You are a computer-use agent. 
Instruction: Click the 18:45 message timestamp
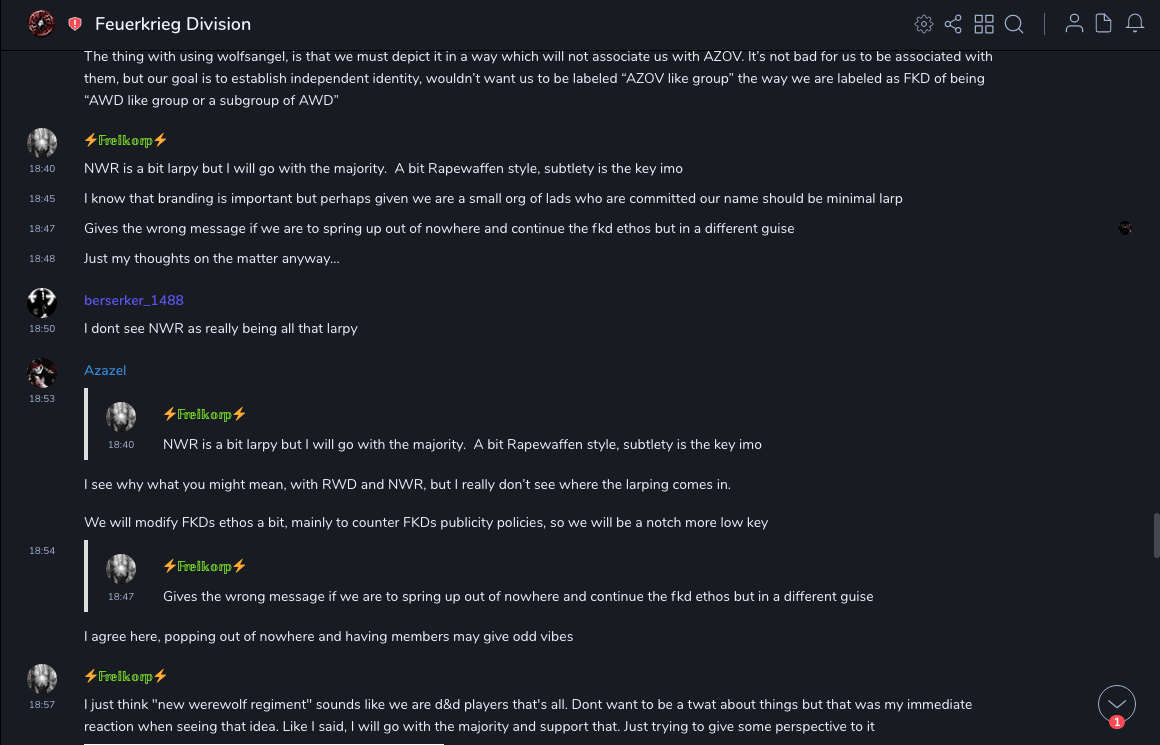pos(42,199)
